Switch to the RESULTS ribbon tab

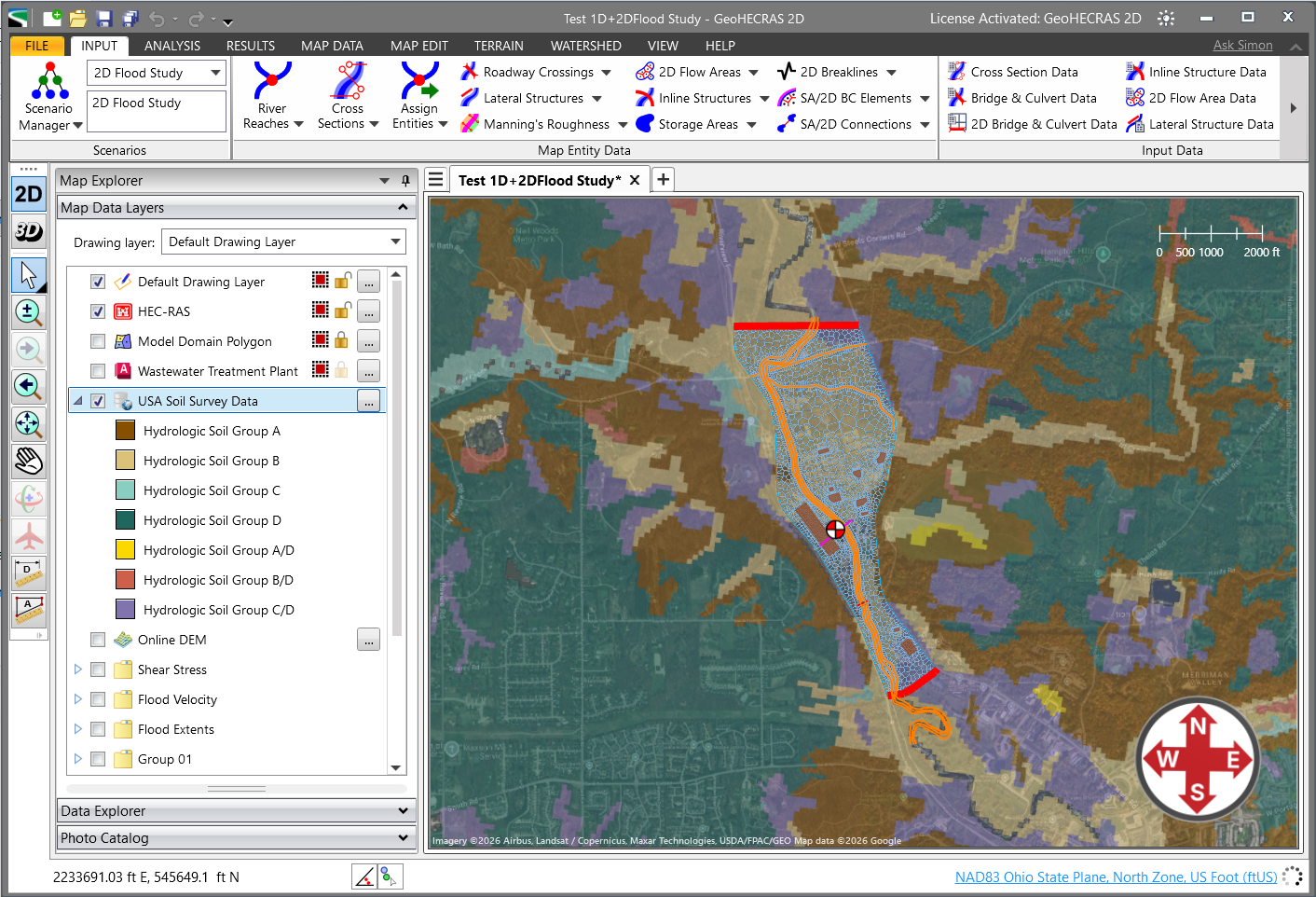[x=251, y=46]
